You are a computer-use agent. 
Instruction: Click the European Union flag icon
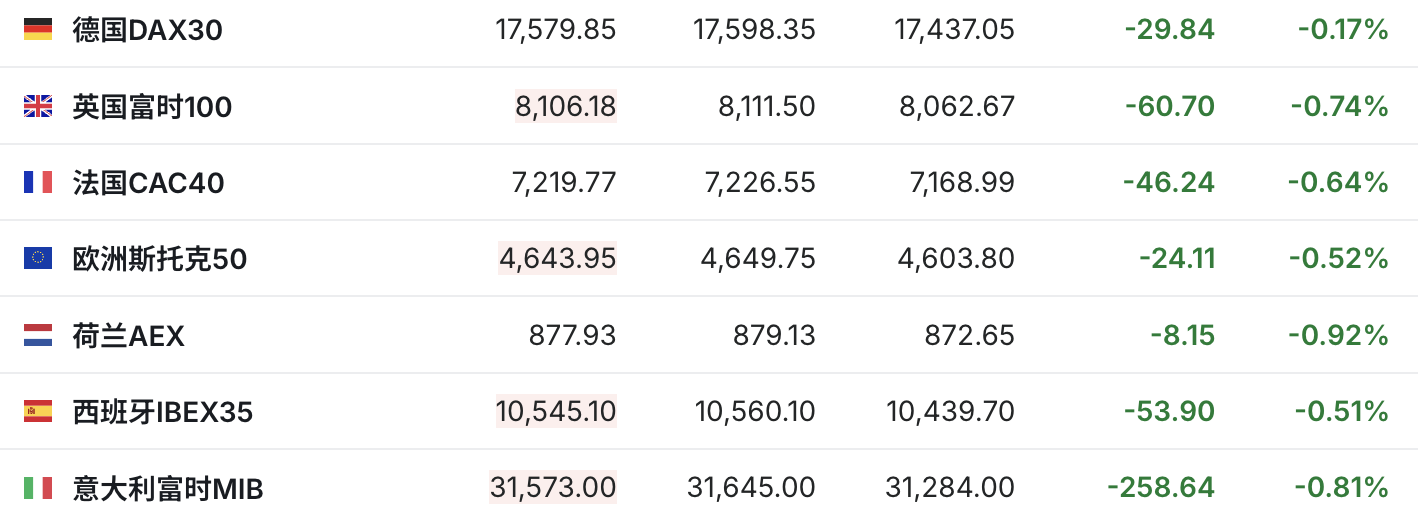point(38,259)
